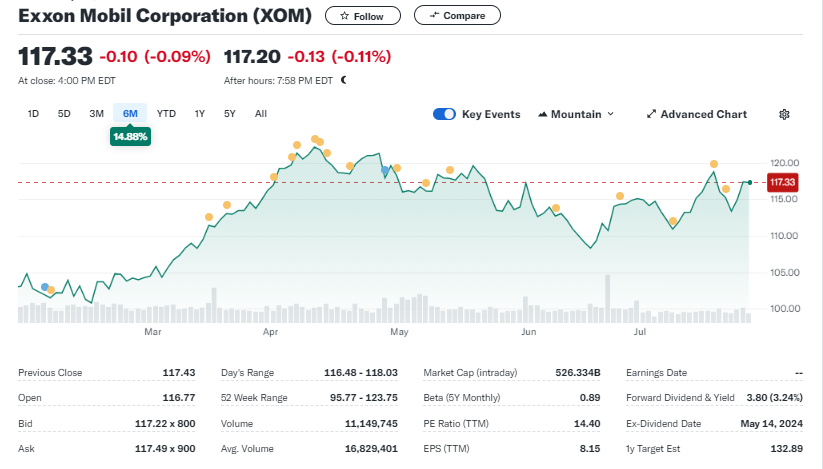Open the Advanced Chart link

click(697, 114)
